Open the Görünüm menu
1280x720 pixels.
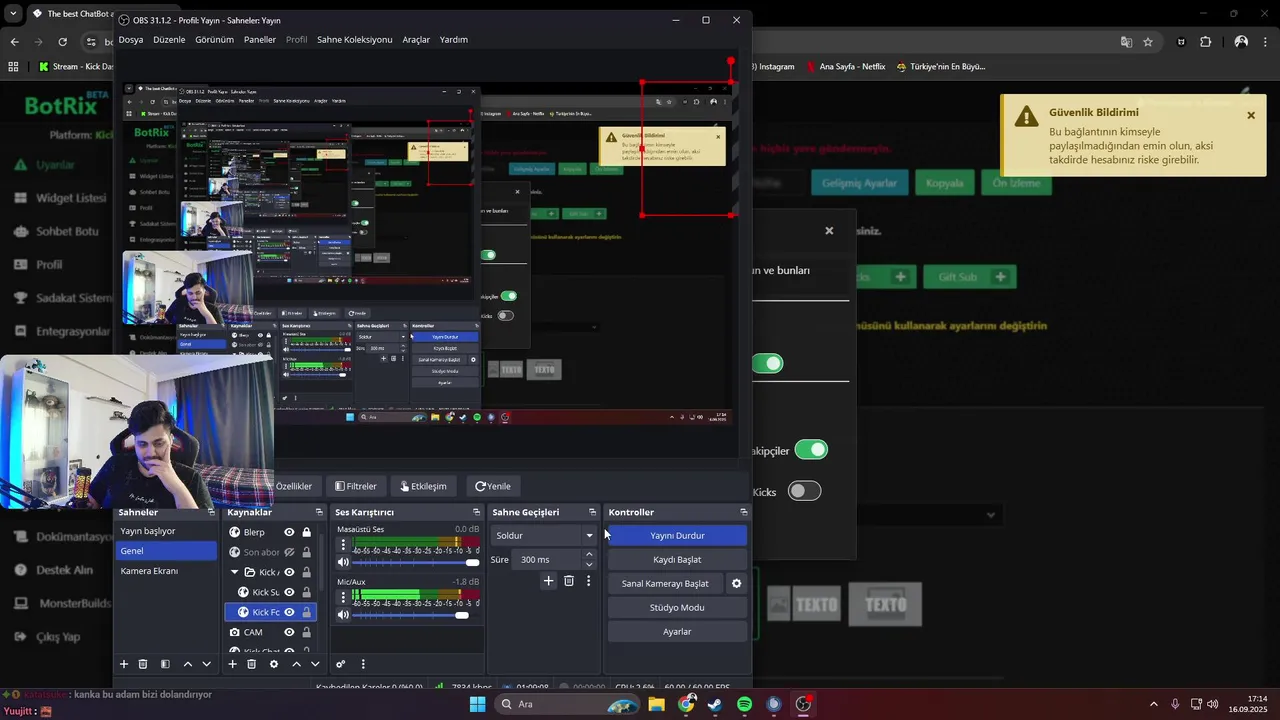214,40
